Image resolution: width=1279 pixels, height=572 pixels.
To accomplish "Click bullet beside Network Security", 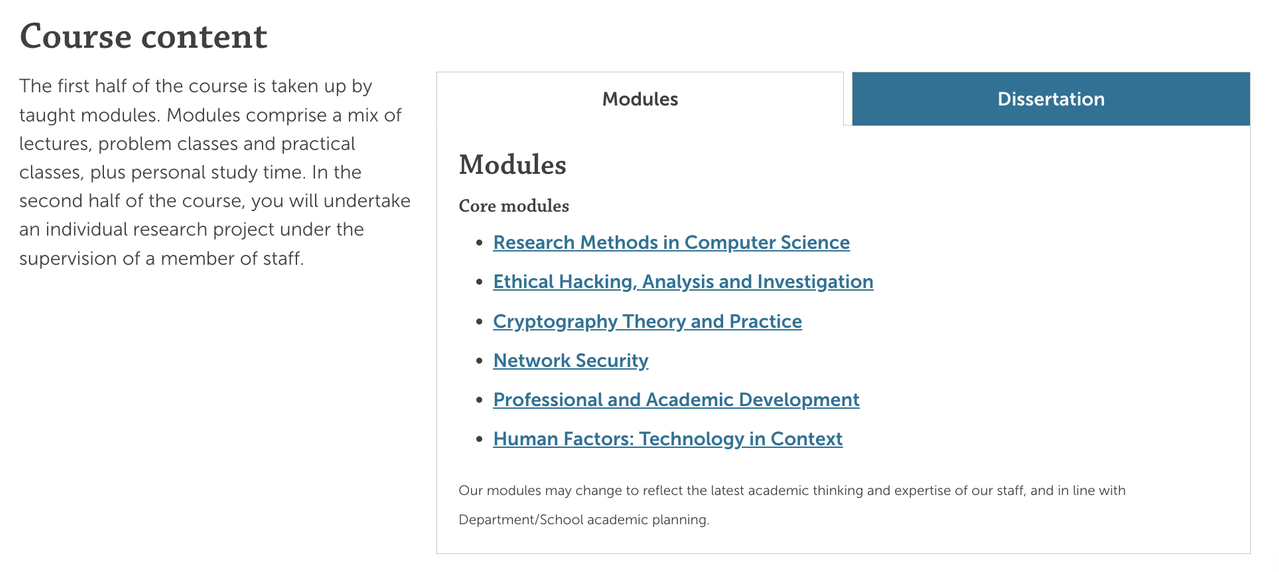I will pyautogui.click(x=480, y=361).
